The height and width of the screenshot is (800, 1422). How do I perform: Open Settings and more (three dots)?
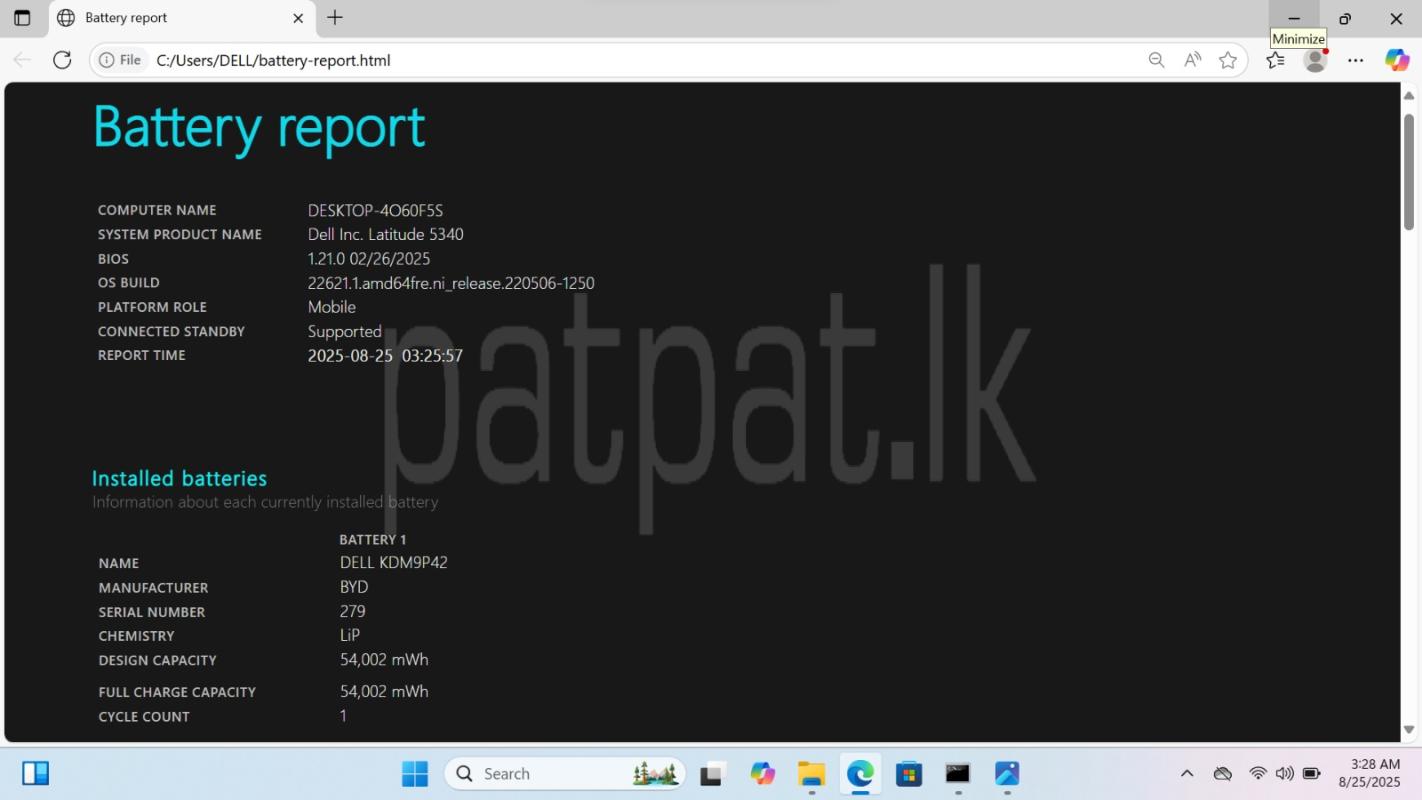coord(1355,60)
